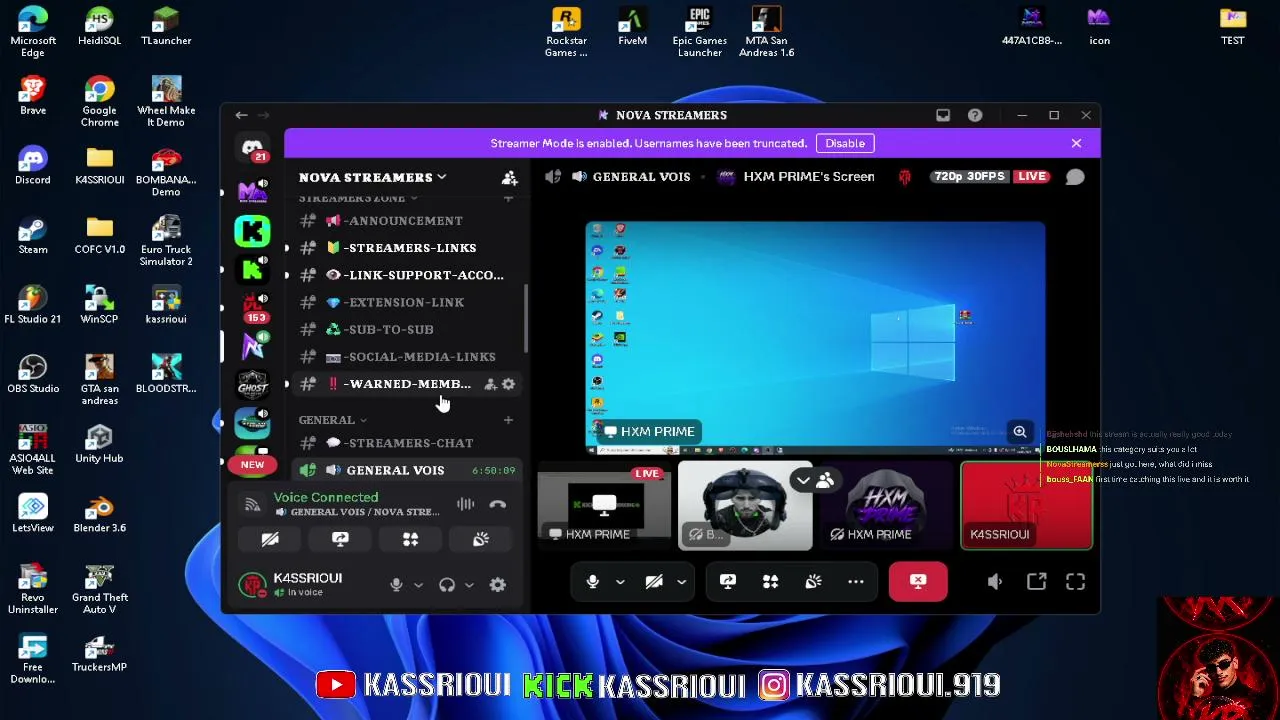Open camera options arrow in call control bar

click(x=681, y=581)
